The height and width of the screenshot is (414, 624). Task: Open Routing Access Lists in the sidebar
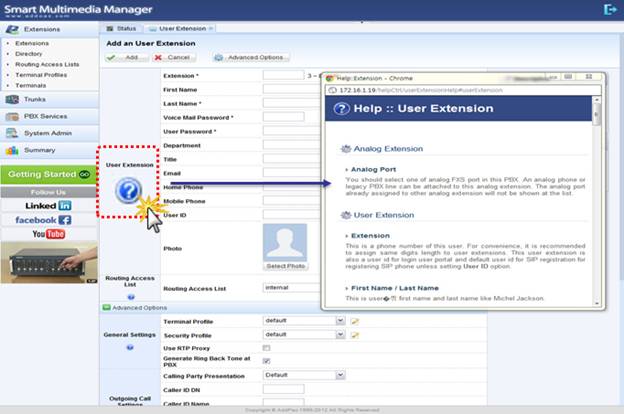click(x=47, y=64)
